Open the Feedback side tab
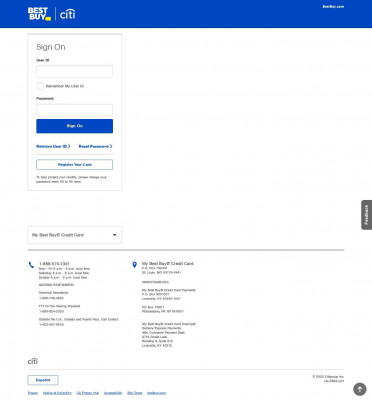372x400 pixels. click(x=366, y=215)
